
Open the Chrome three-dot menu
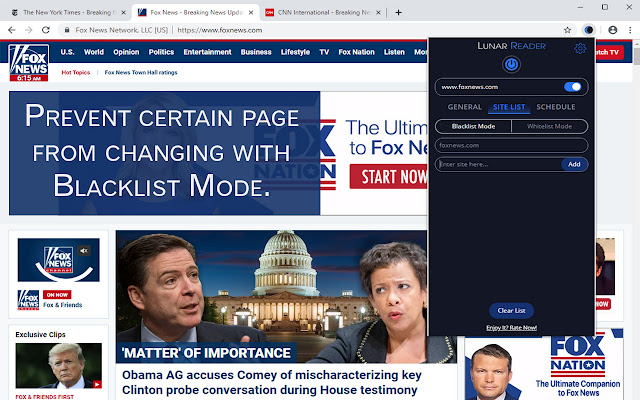[x=630, y=30]
